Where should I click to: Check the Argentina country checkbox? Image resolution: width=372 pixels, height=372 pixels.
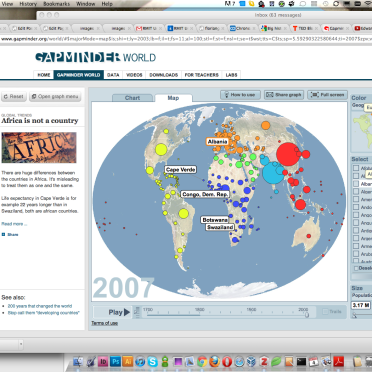pos(356,238)
